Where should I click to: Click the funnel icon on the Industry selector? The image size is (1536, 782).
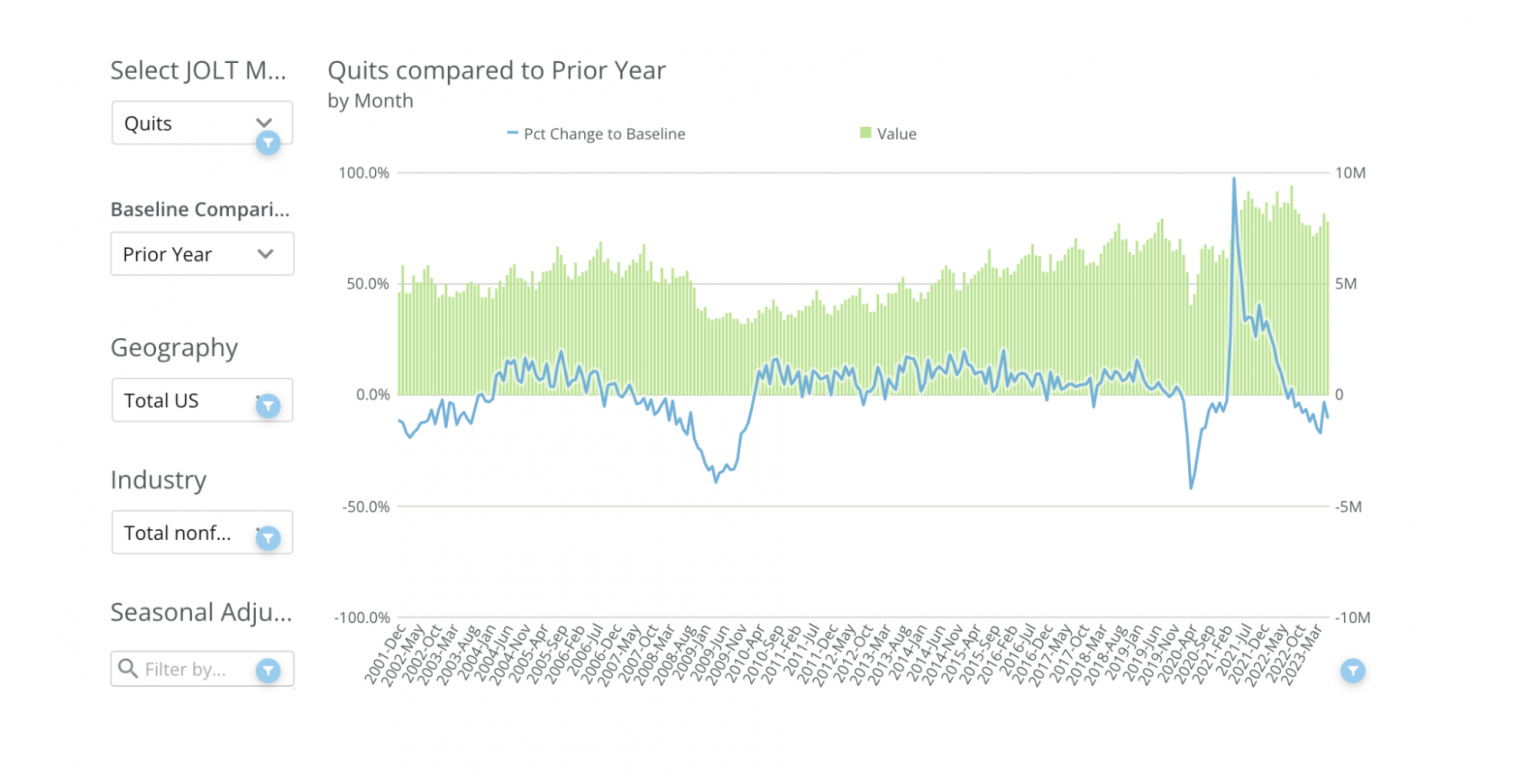(267, 537)
